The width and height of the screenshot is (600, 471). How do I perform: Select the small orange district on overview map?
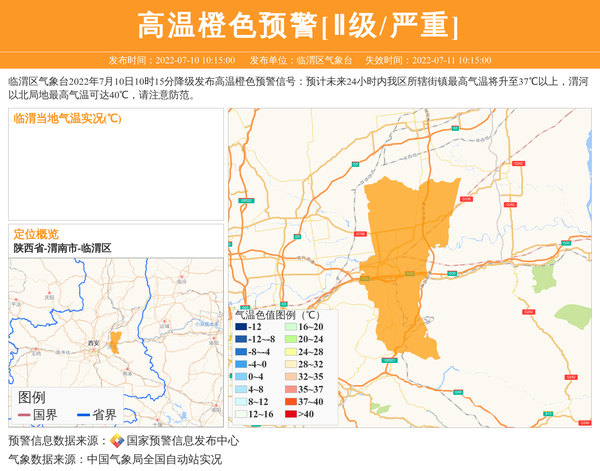pos(114,341)
